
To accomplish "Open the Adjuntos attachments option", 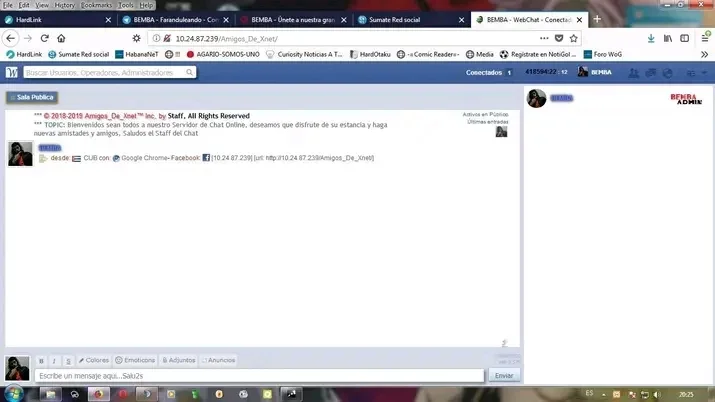I will (179, 360).
